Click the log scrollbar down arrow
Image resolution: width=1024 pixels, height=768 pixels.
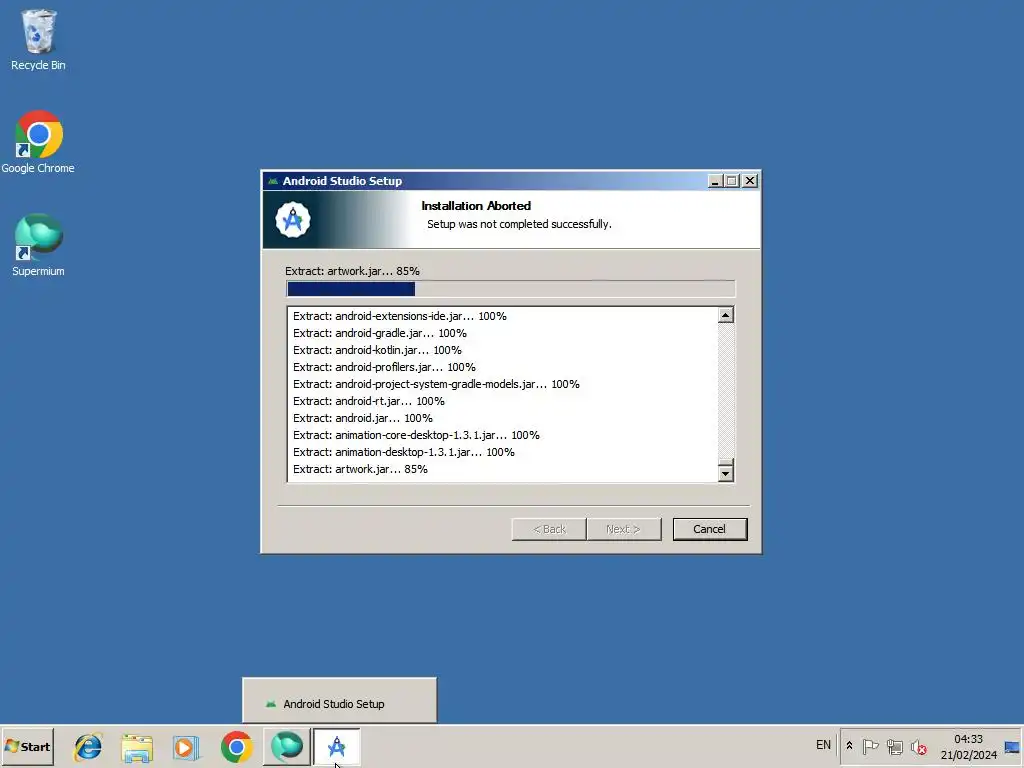pos(726,473)
